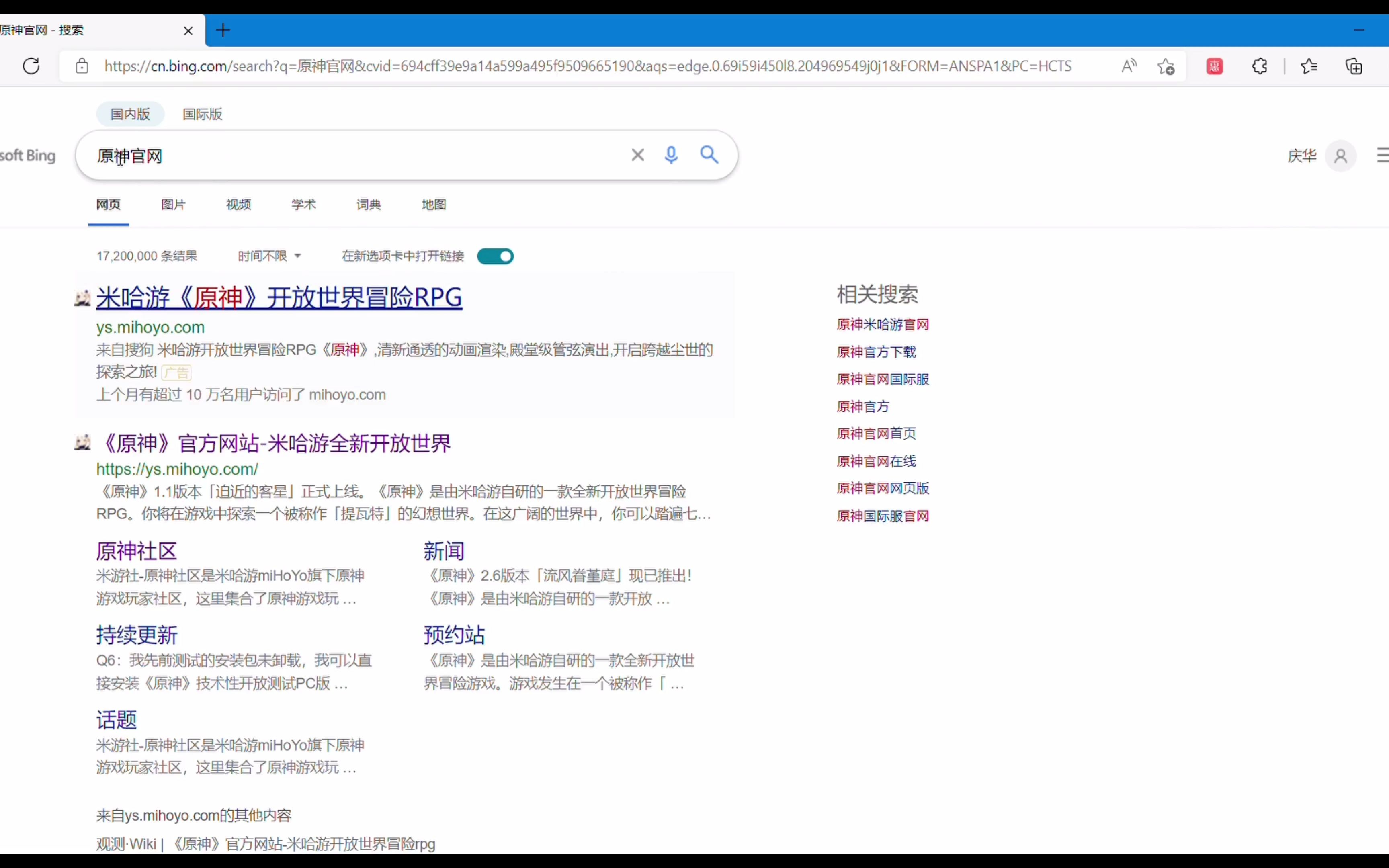
Task: Click the new tab plus button
Action: pyautogui.click(x=223, y=30)
